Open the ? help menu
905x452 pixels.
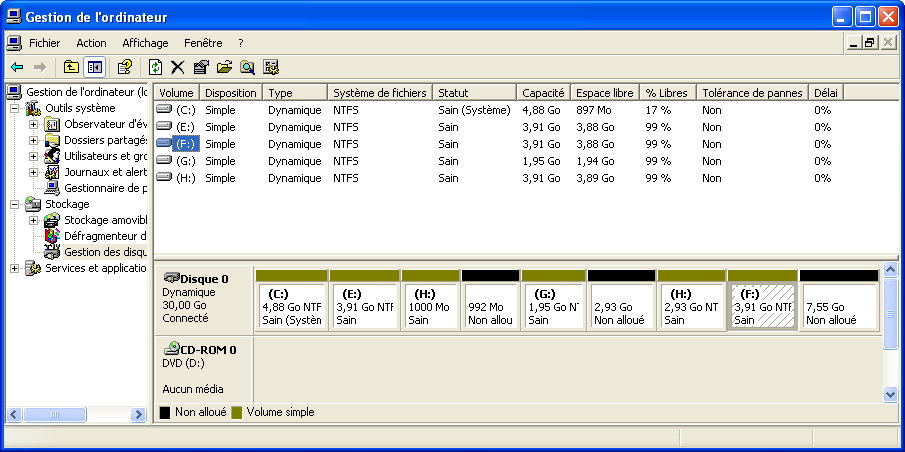click(x=241, y=43)
